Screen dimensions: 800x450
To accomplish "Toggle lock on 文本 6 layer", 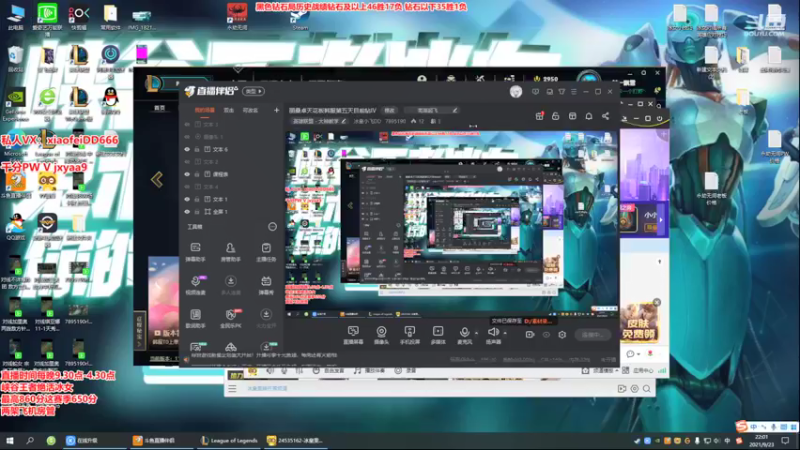I will [197, 149].
